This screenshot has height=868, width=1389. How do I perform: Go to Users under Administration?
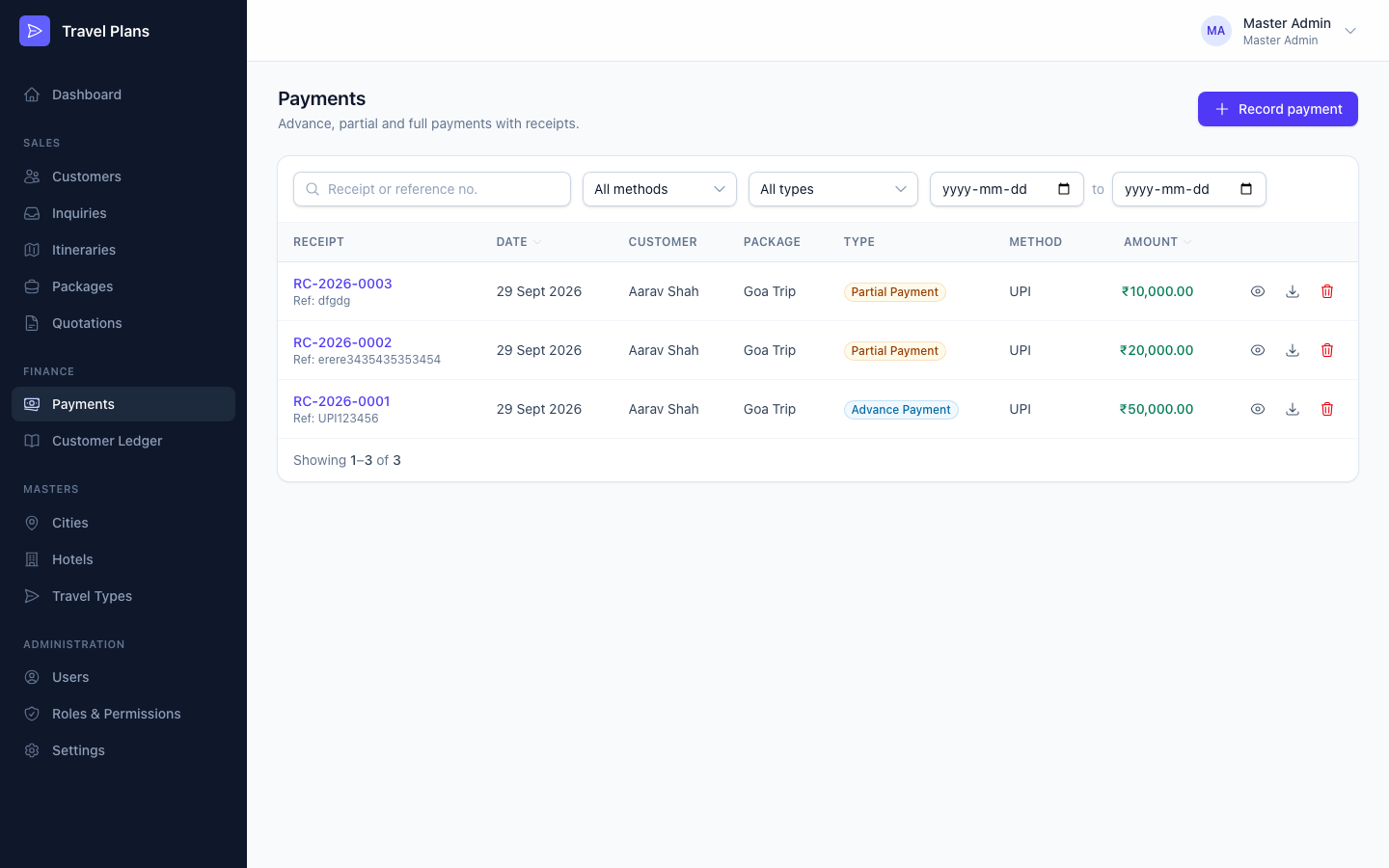pos(123,677)
